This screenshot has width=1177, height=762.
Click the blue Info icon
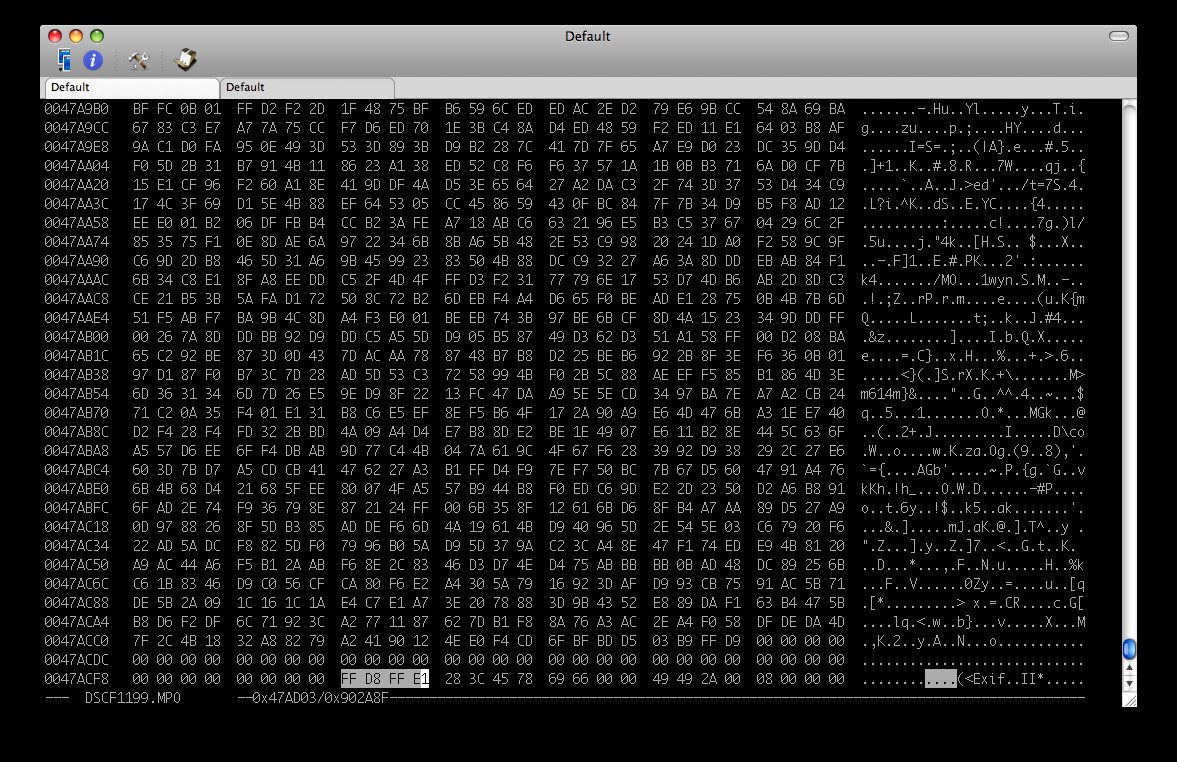[x=93, y=60]
